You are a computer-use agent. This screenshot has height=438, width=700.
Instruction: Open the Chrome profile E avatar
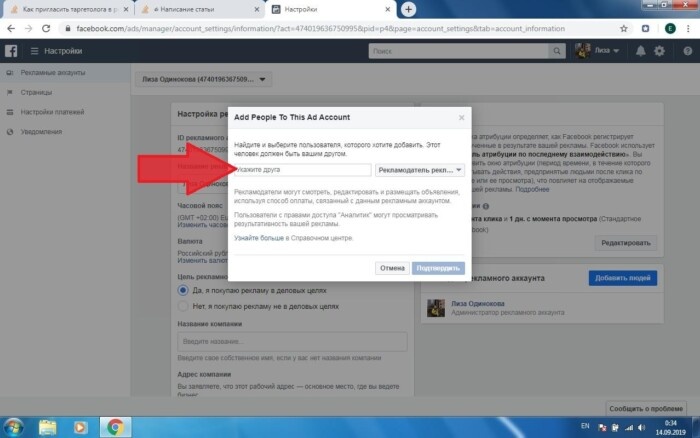(670, 29)
